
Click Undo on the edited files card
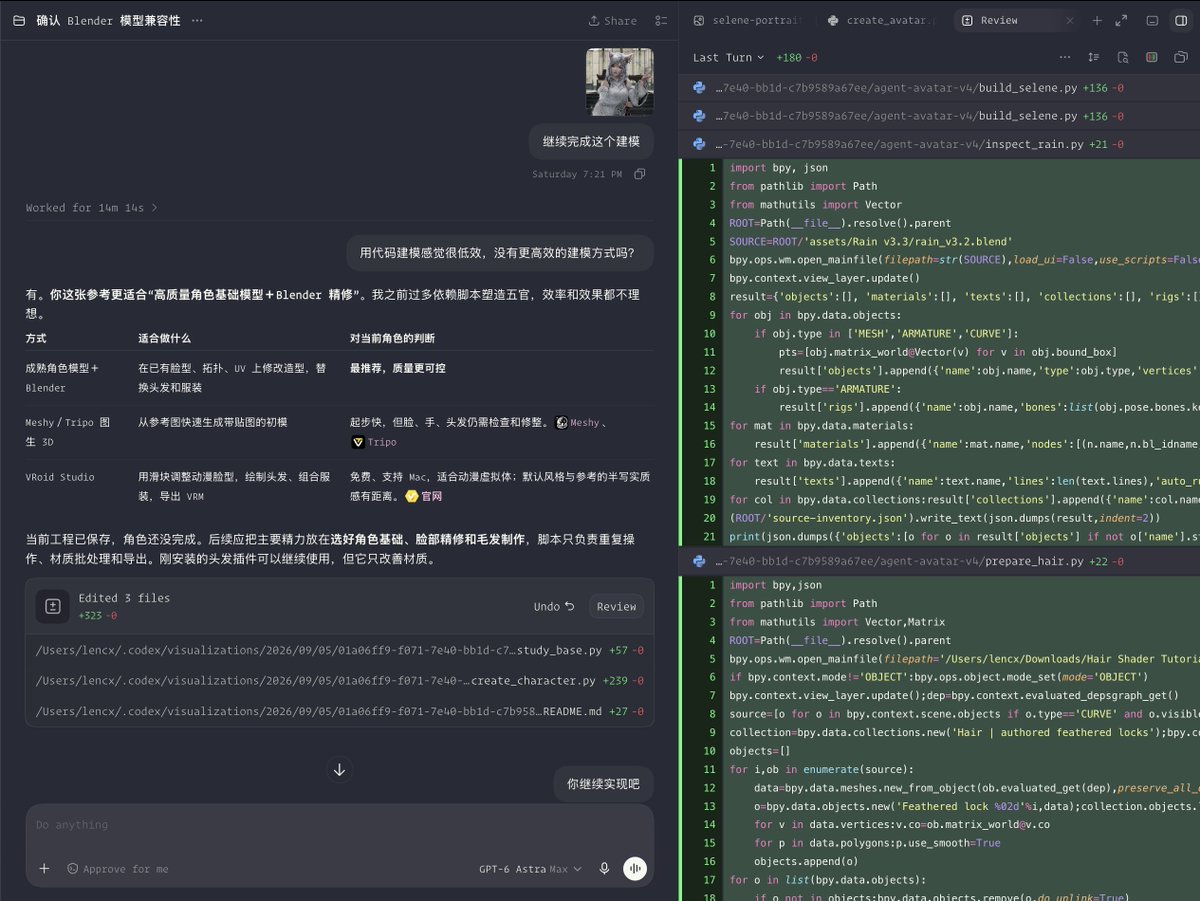[554, 606]
